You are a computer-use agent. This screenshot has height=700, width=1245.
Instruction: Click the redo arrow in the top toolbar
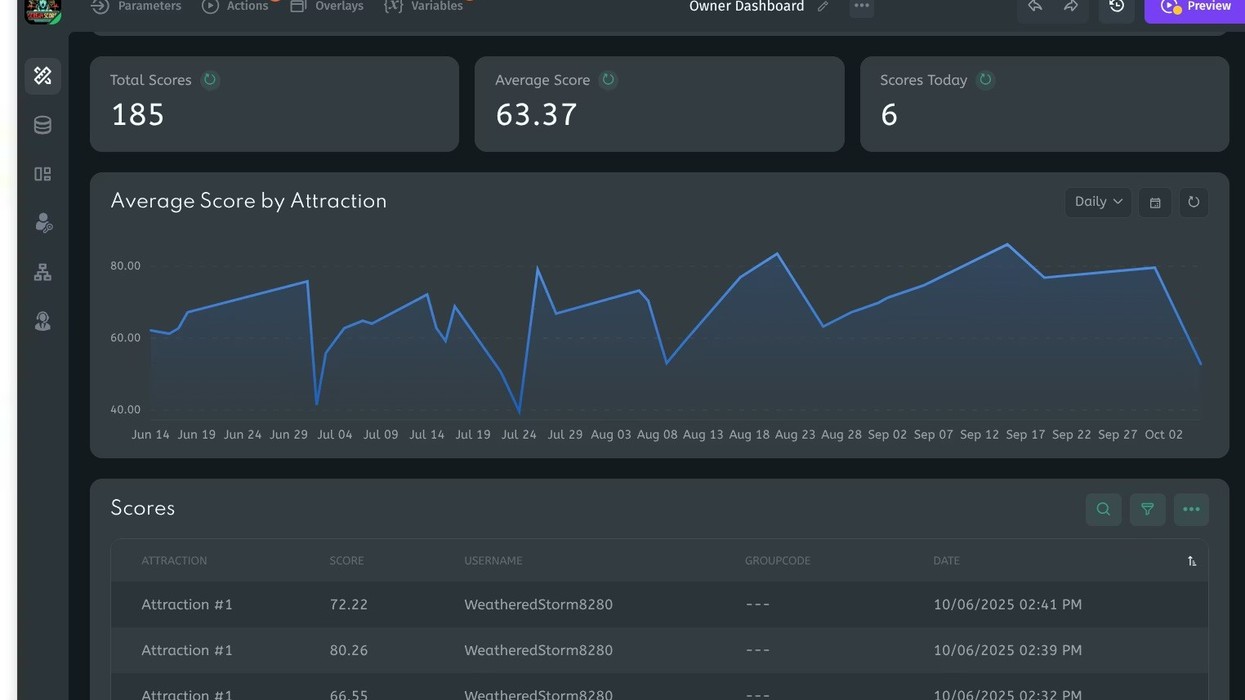click(x=1070, y=6)
